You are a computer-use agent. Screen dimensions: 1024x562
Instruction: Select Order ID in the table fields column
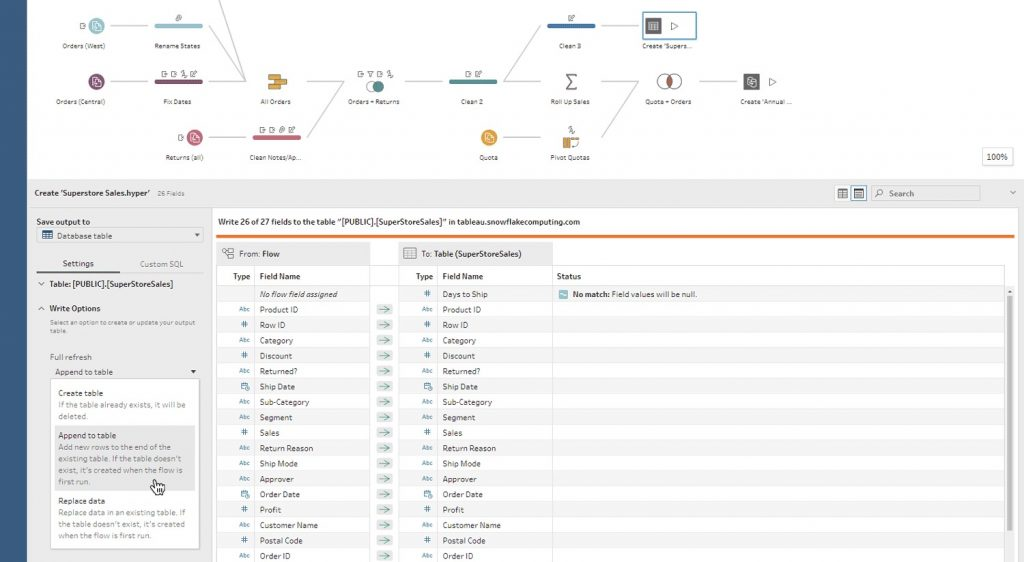pos(458,556)
